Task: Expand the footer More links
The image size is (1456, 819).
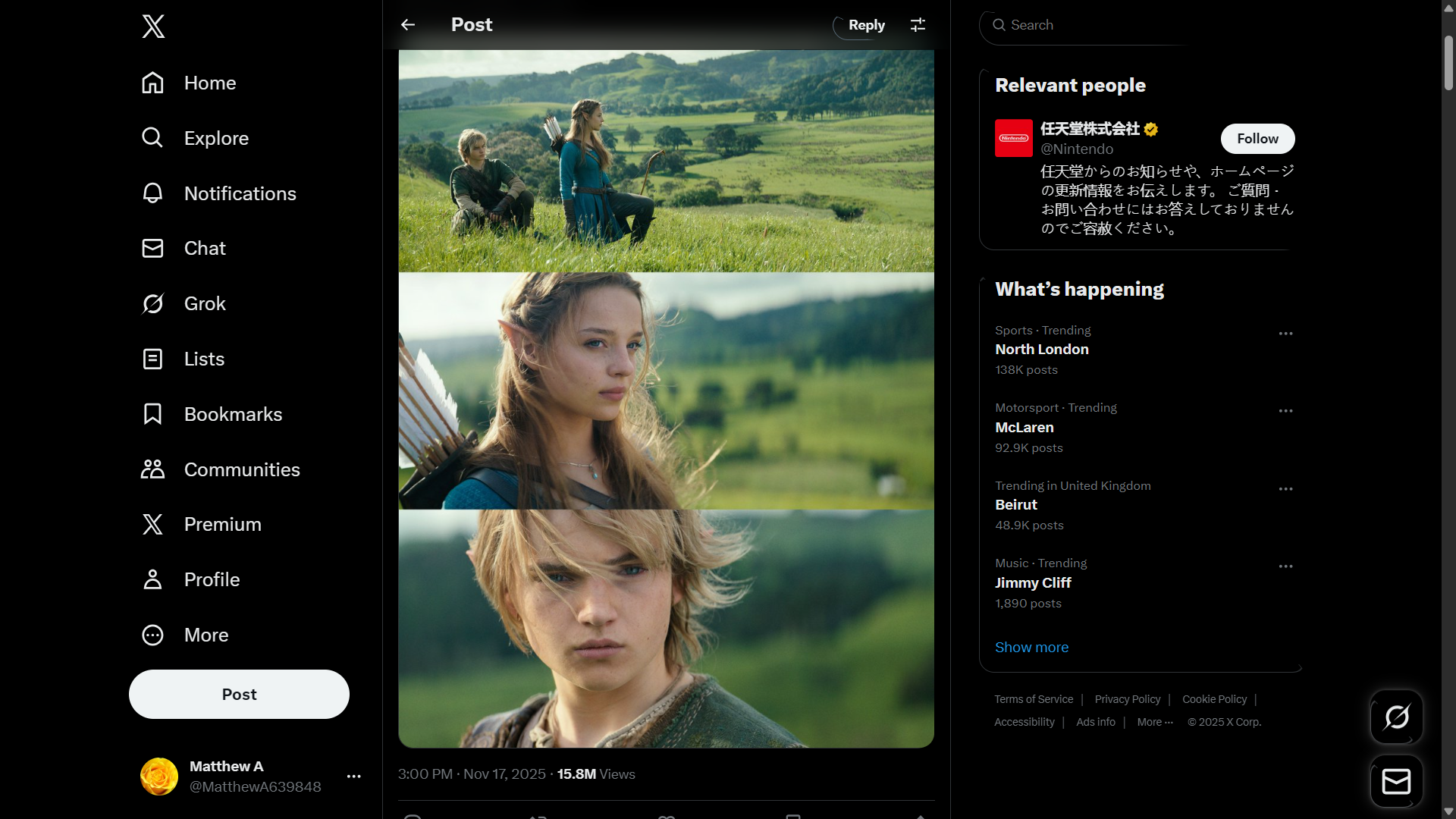Action: [1154, 722]
